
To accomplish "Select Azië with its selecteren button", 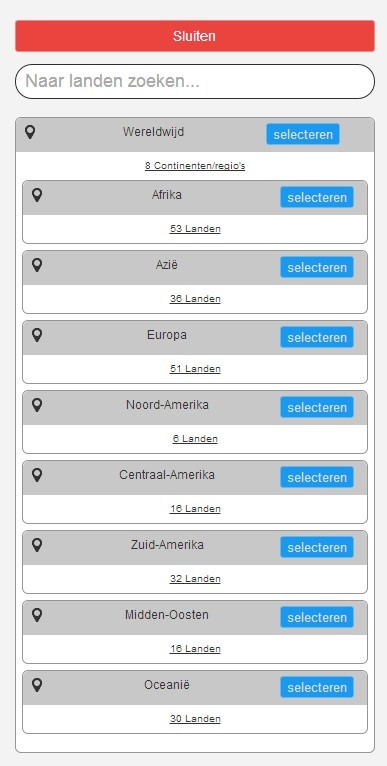I will tap(317, 267).
